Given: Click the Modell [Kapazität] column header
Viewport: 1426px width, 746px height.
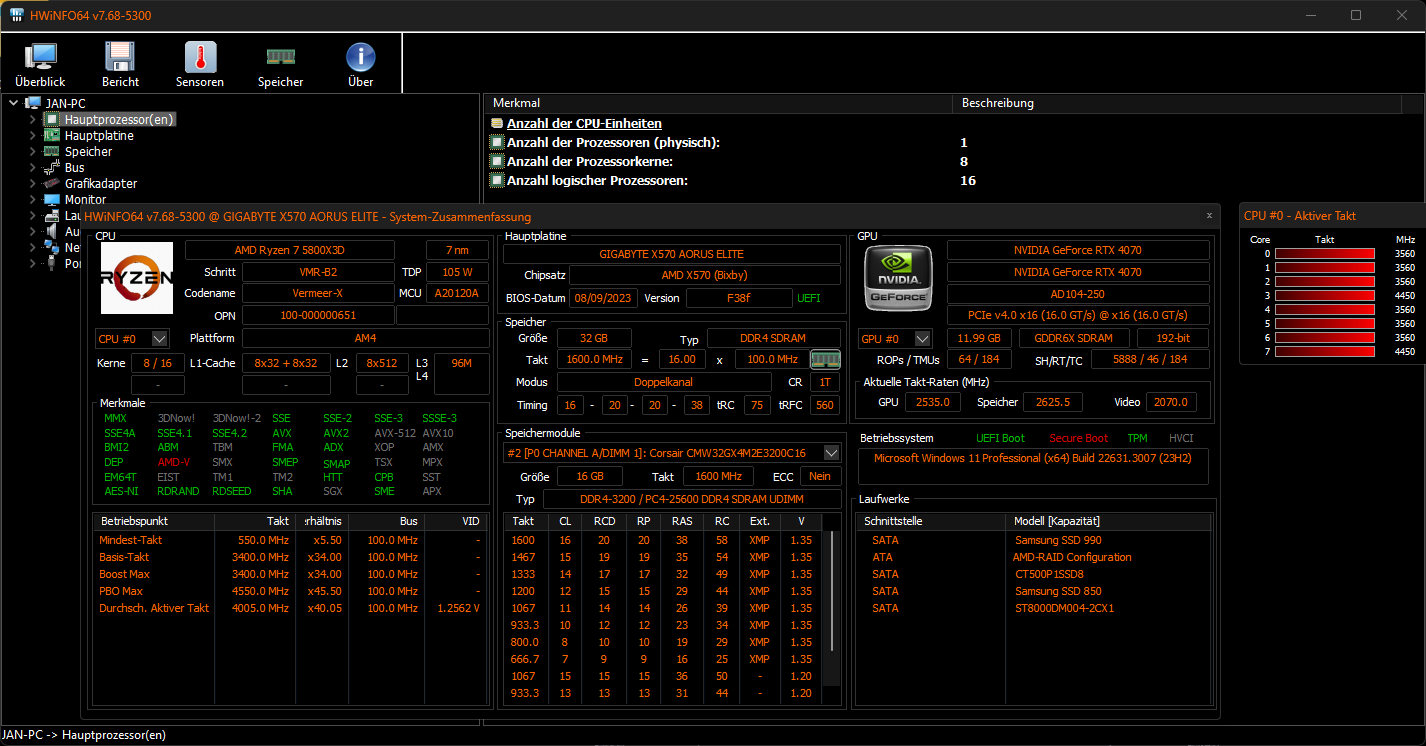Looking at the screenshot, I should coord(1107,521).
